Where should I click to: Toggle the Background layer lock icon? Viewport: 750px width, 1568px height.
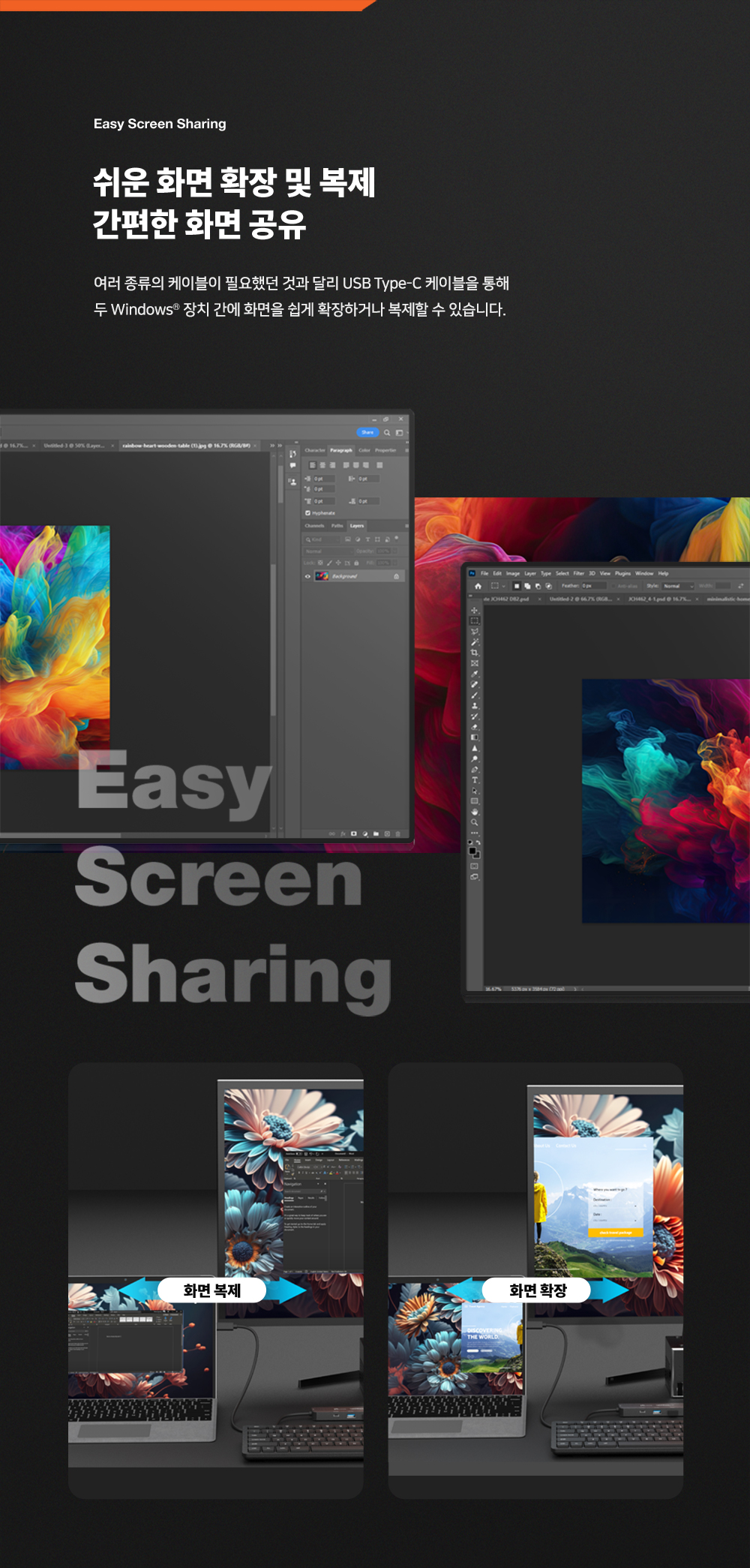coord(396,576)
